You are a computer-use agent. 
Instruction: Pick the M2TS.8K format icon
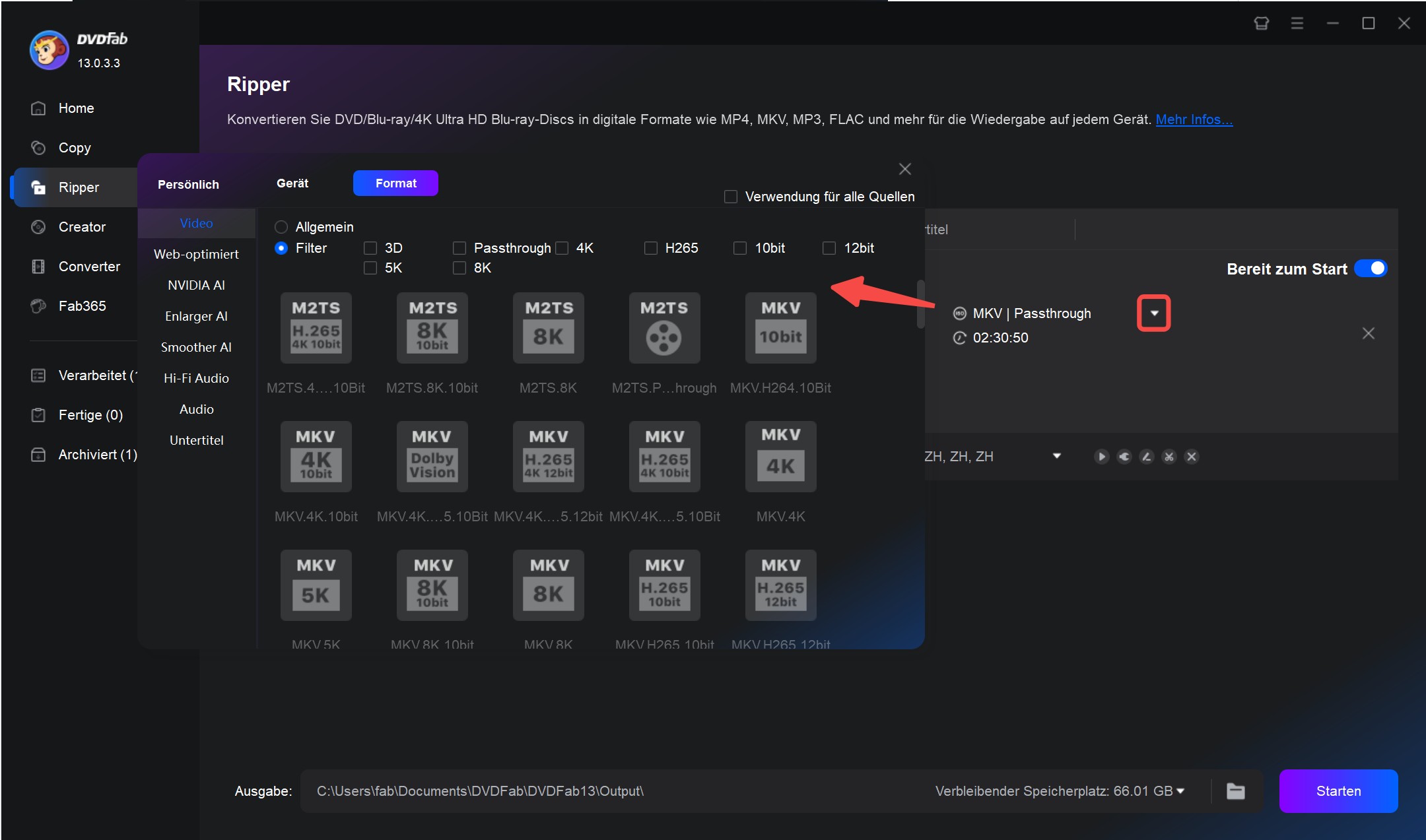click(548, 328)
